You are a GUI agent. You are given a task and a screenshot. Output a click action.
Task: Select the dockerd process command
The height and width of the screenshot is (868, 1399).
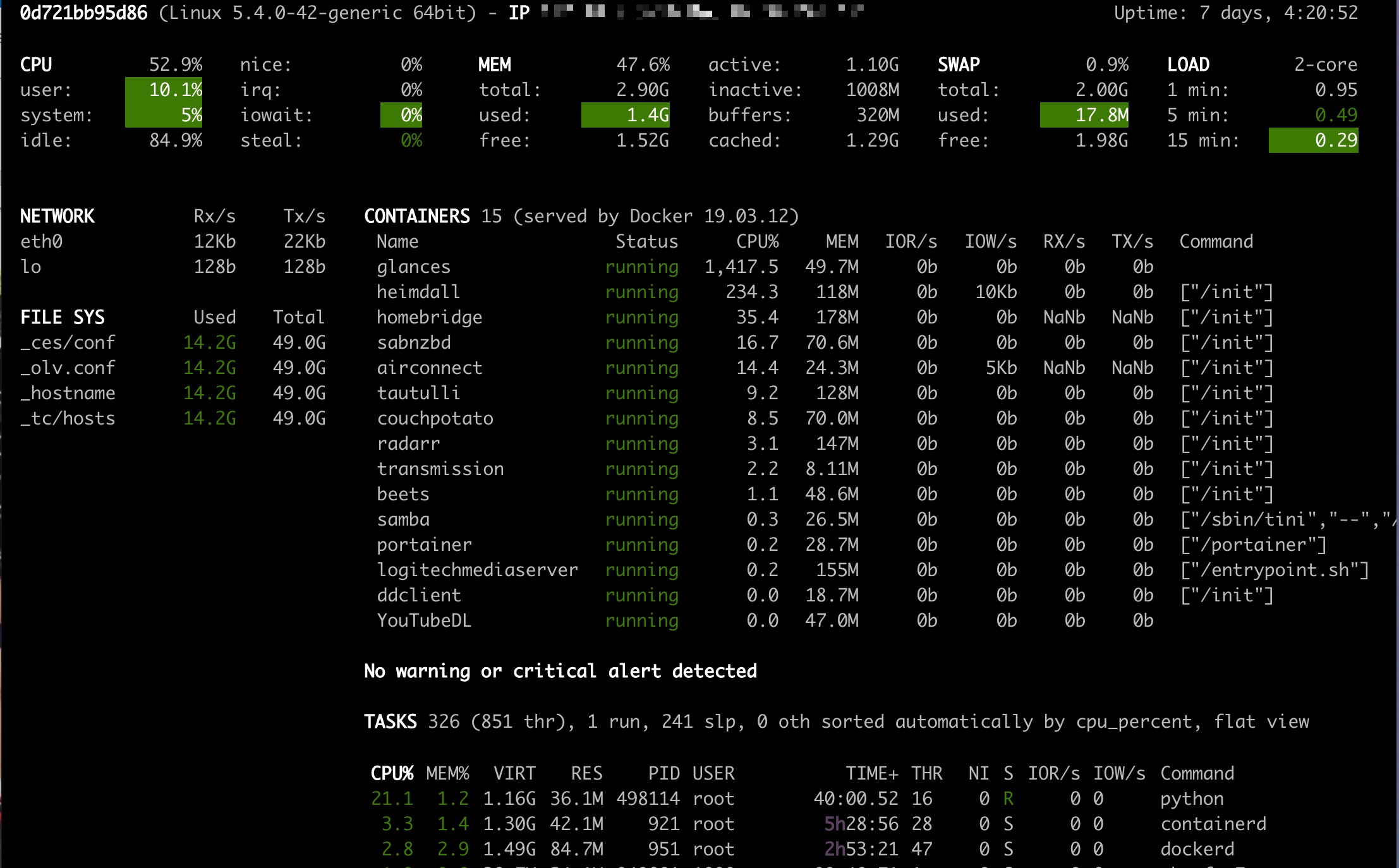coord(1197,849)
